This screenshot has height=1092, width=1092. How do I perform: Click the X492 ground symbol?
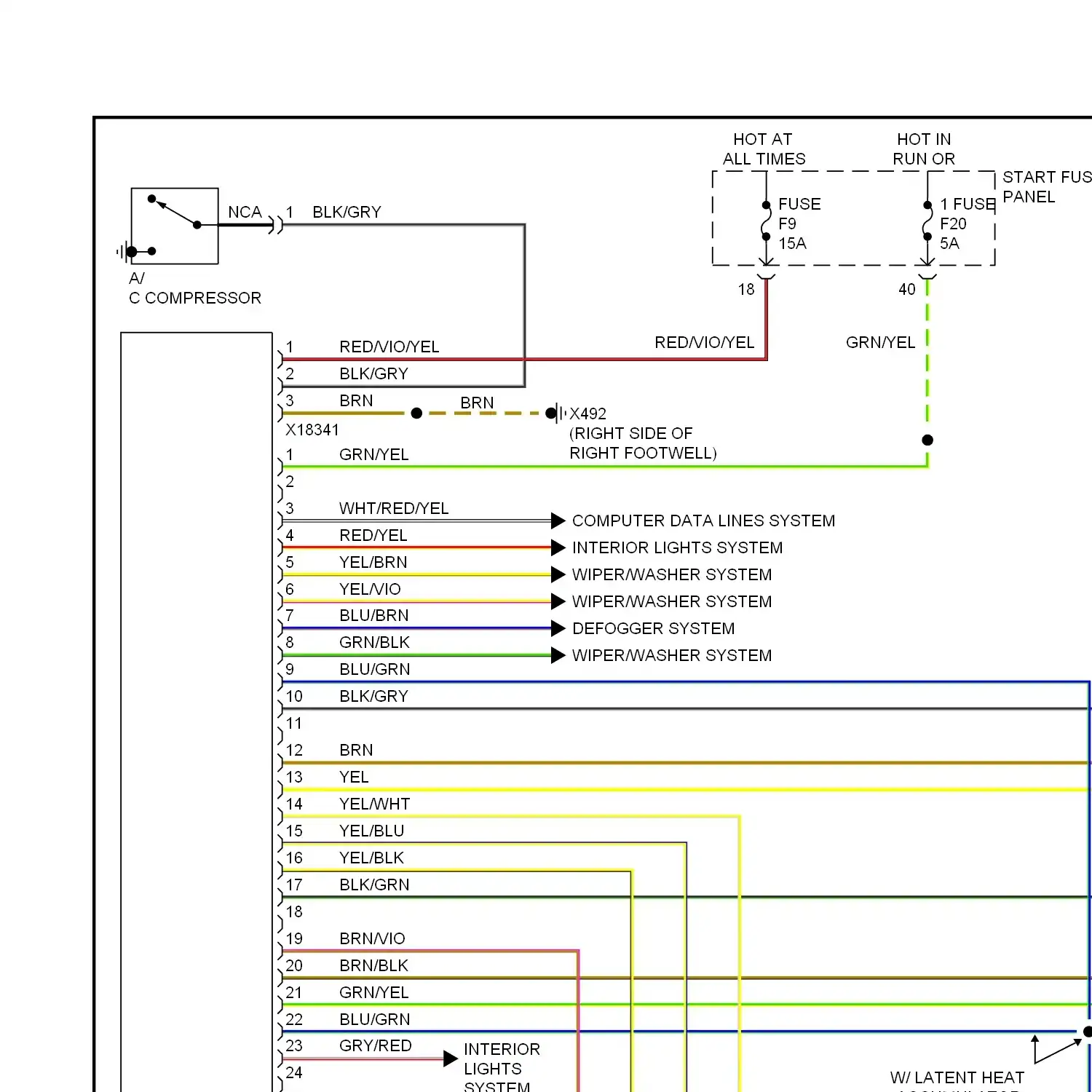[557, 413]
